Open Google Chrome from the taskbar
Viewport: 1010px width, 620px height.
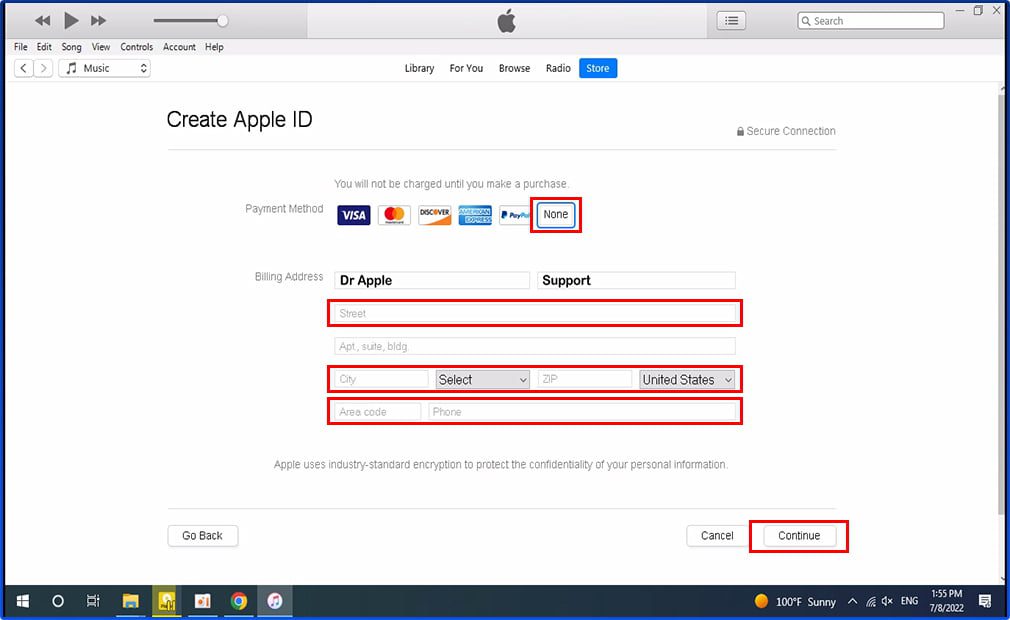(x=239, y=601)
